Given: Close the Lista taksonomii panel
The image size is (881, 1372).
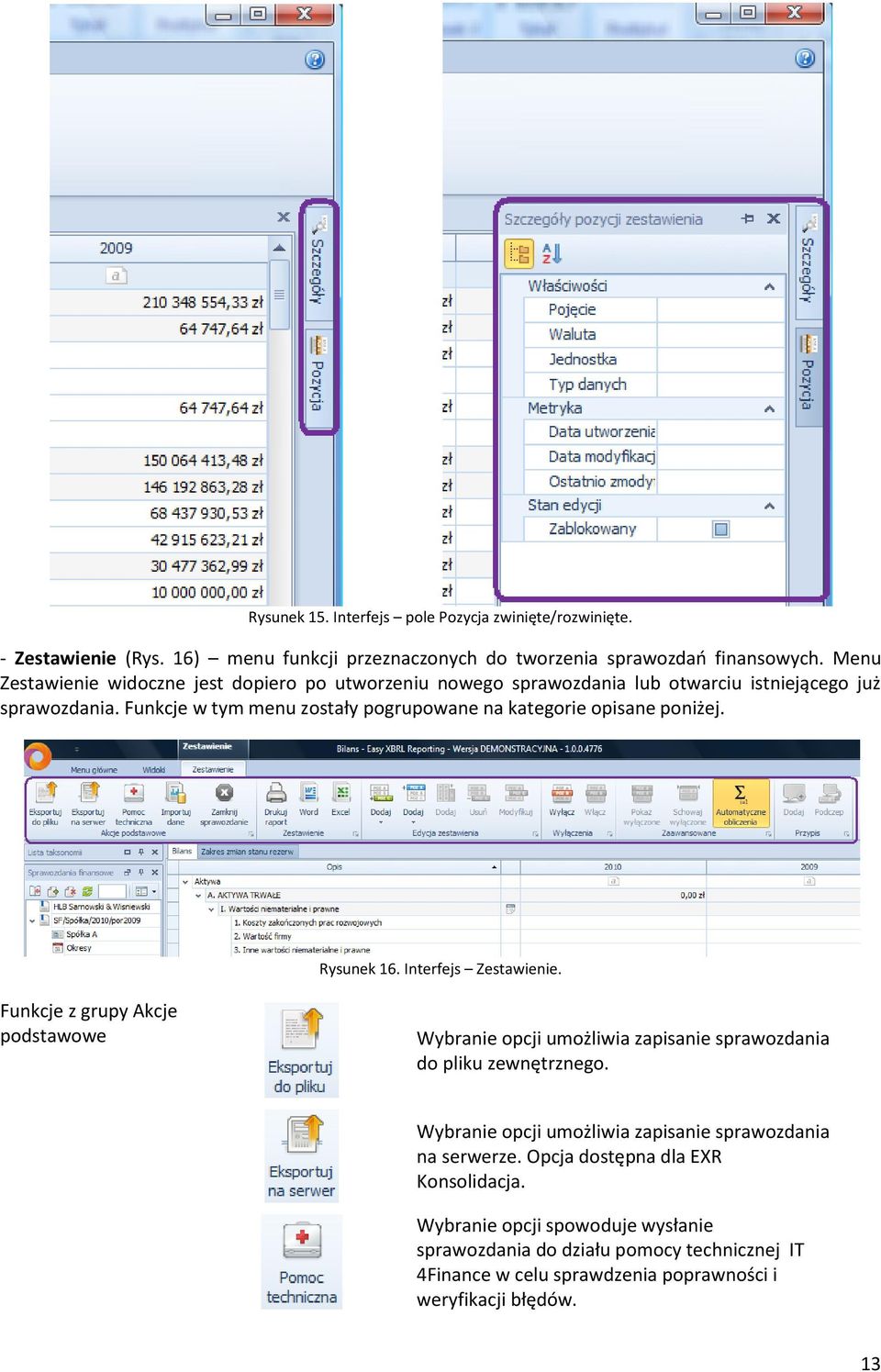Looking at the screenshot, I should (154, 853).
